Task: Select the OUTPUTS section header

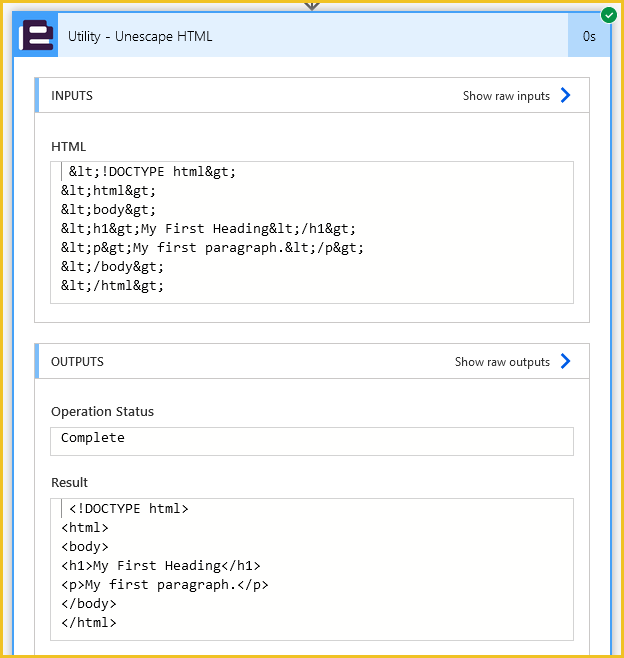Action: click(x=312, y=361)
